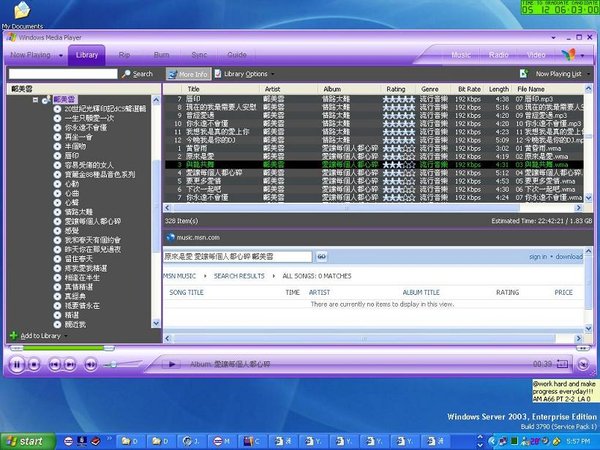Viewport: 600px width, 450px height.
Task: Sort tracks by Bit Rate column
Action: pos(469,89)
